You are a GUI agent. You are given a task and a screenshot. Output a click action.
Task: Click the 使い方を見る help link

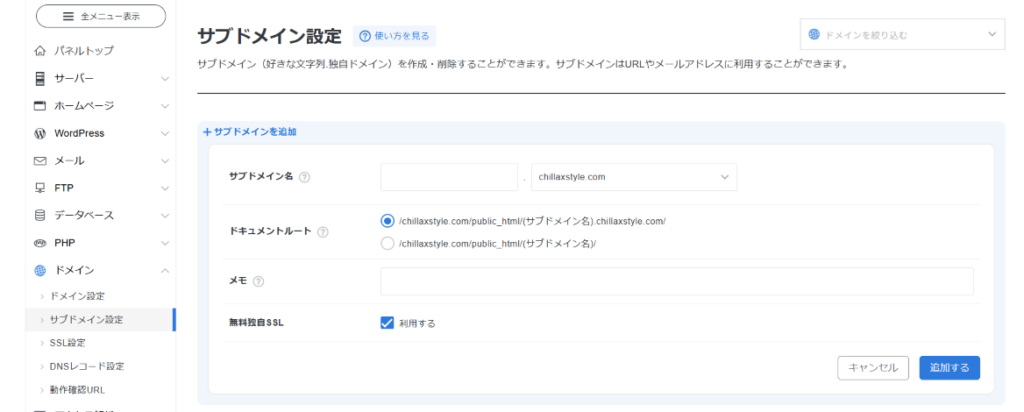point(394,36)
